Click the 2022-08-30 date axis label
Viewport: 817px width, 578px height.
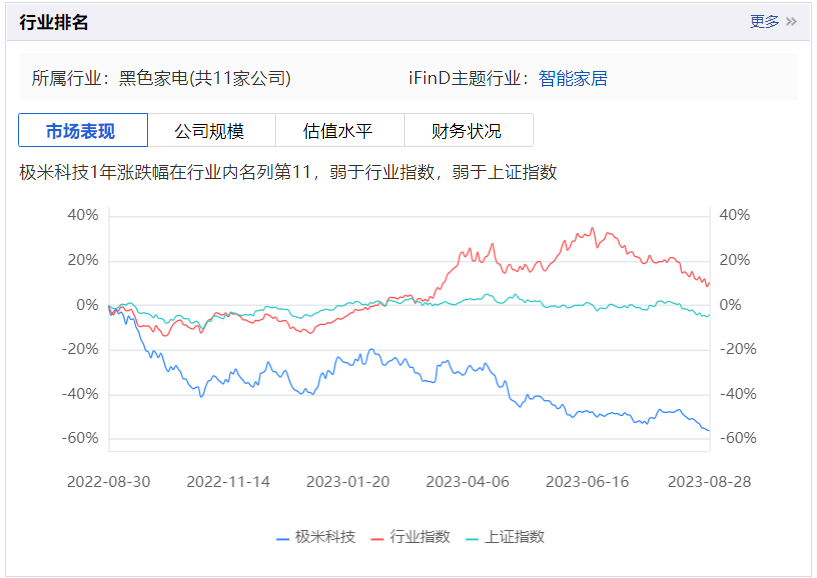coord(109,481)
